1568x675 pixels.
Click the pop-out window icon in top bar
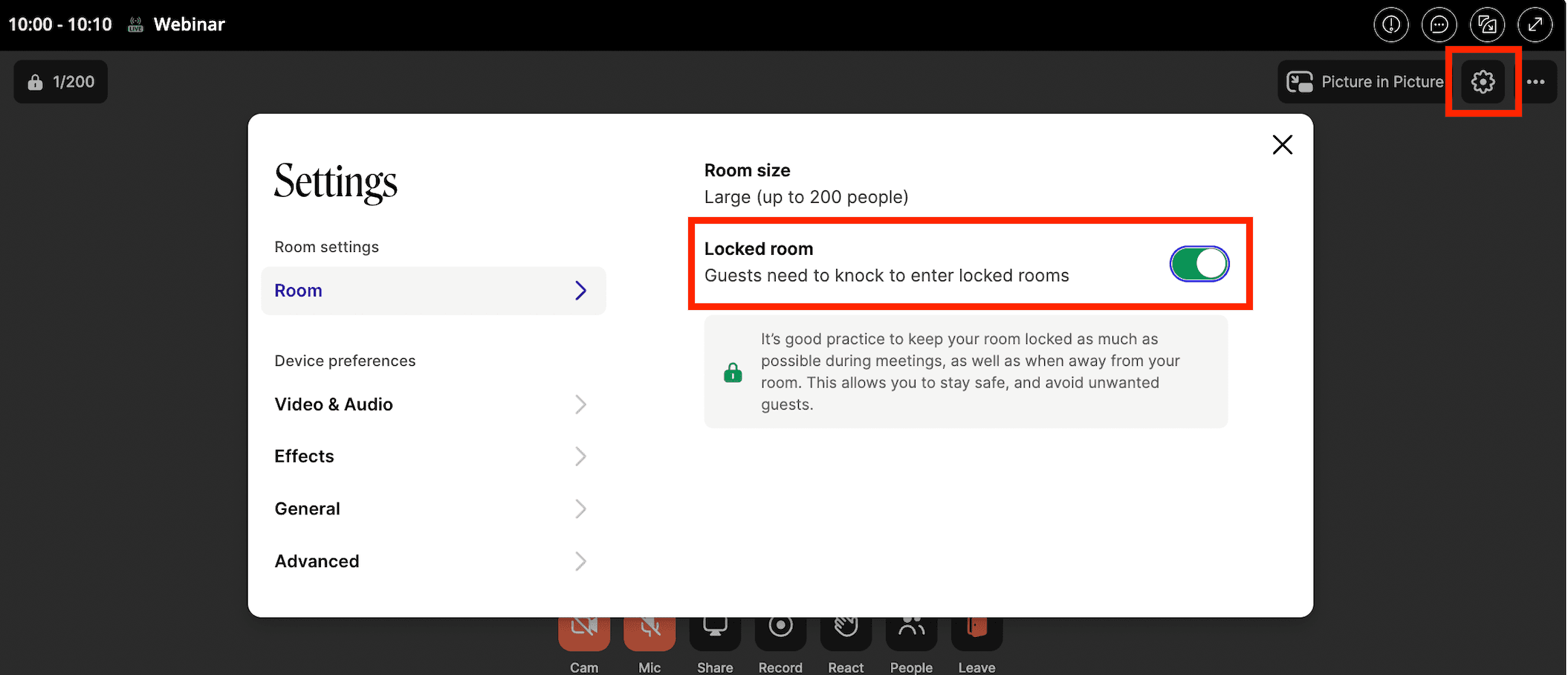click(x=1487, y=25)
